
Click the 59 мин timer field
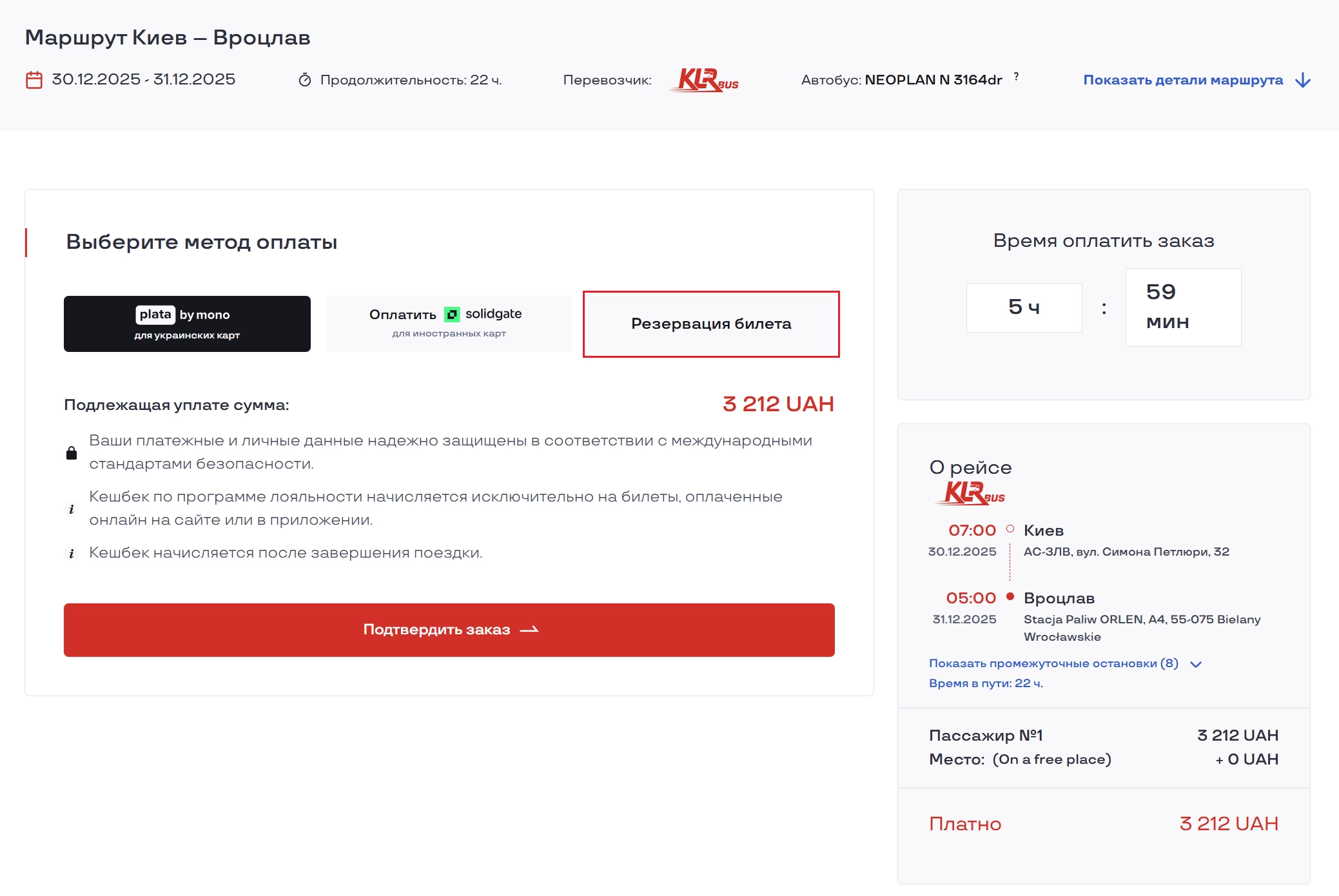coord(1182,307)
